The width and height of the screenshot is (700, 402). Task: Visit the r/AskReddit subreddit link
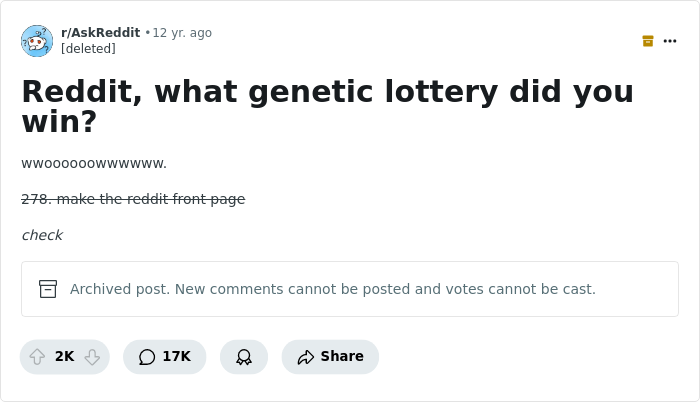[x=101, y=33]
